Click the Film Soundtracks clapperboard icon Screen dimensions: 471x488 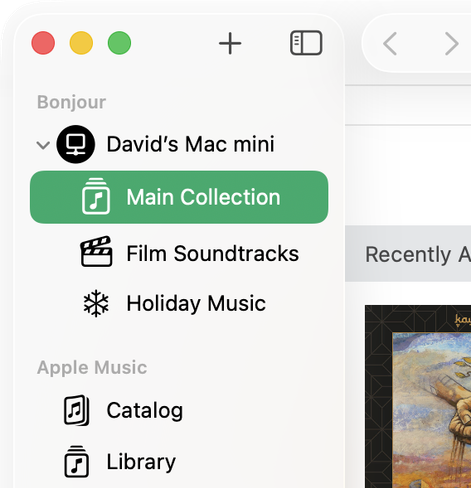(x=96, y=252)
